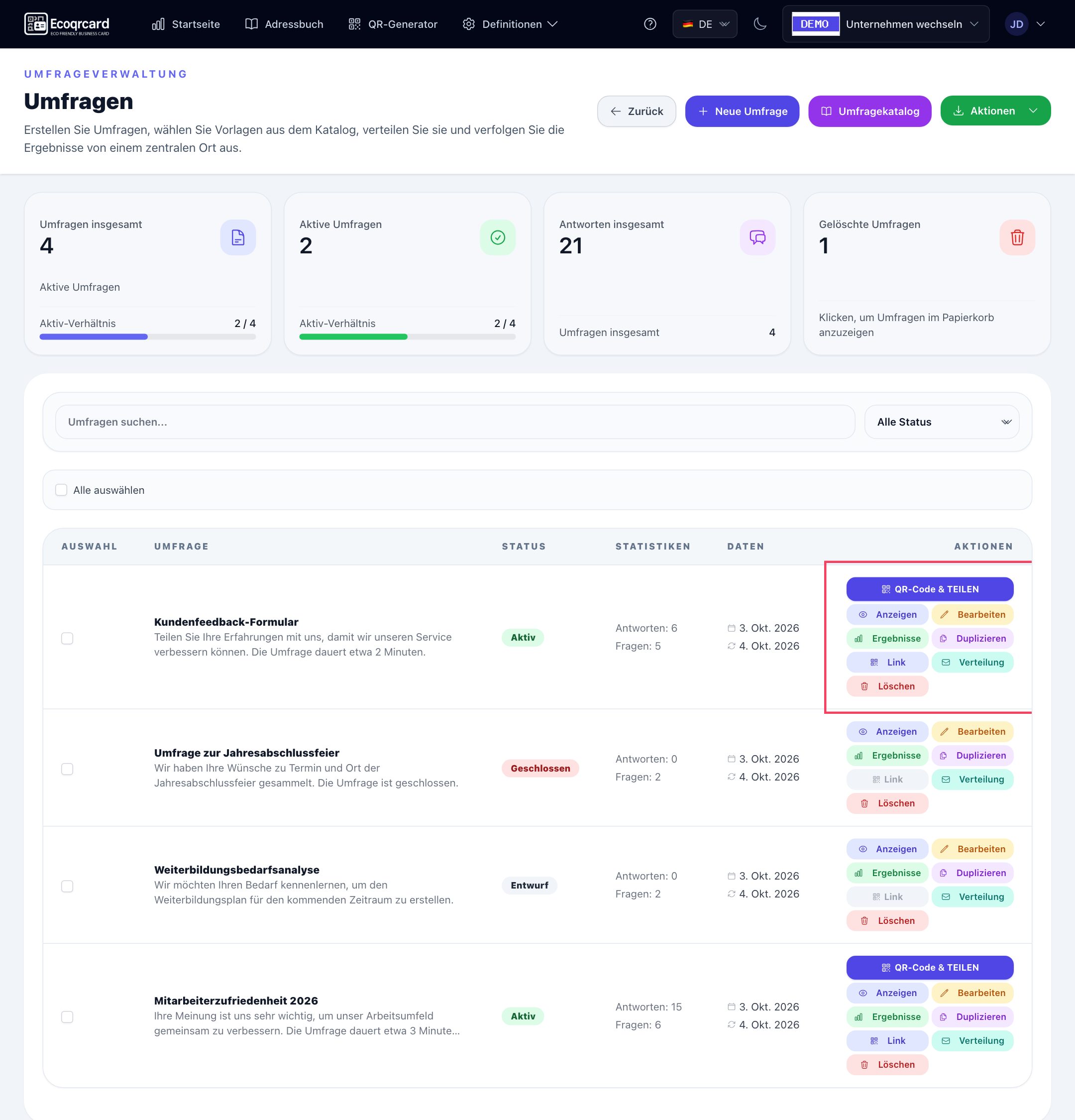1075x1120 pixels.
Task: Click Löschen for Mitarbeiterzufriedenheit 2026
Action: [x=887, y=1065]
